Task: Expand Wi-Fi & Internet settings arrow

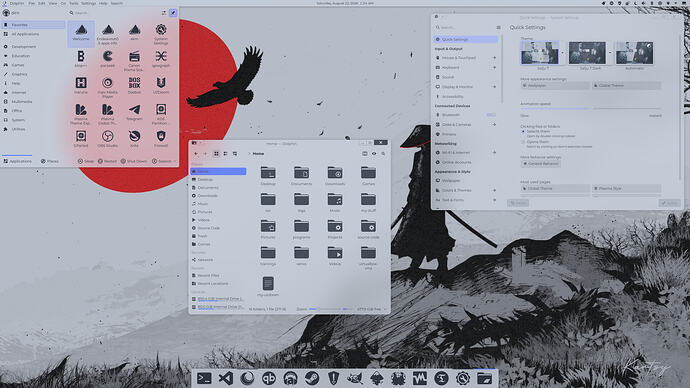Action: click(x=494, y=152)
